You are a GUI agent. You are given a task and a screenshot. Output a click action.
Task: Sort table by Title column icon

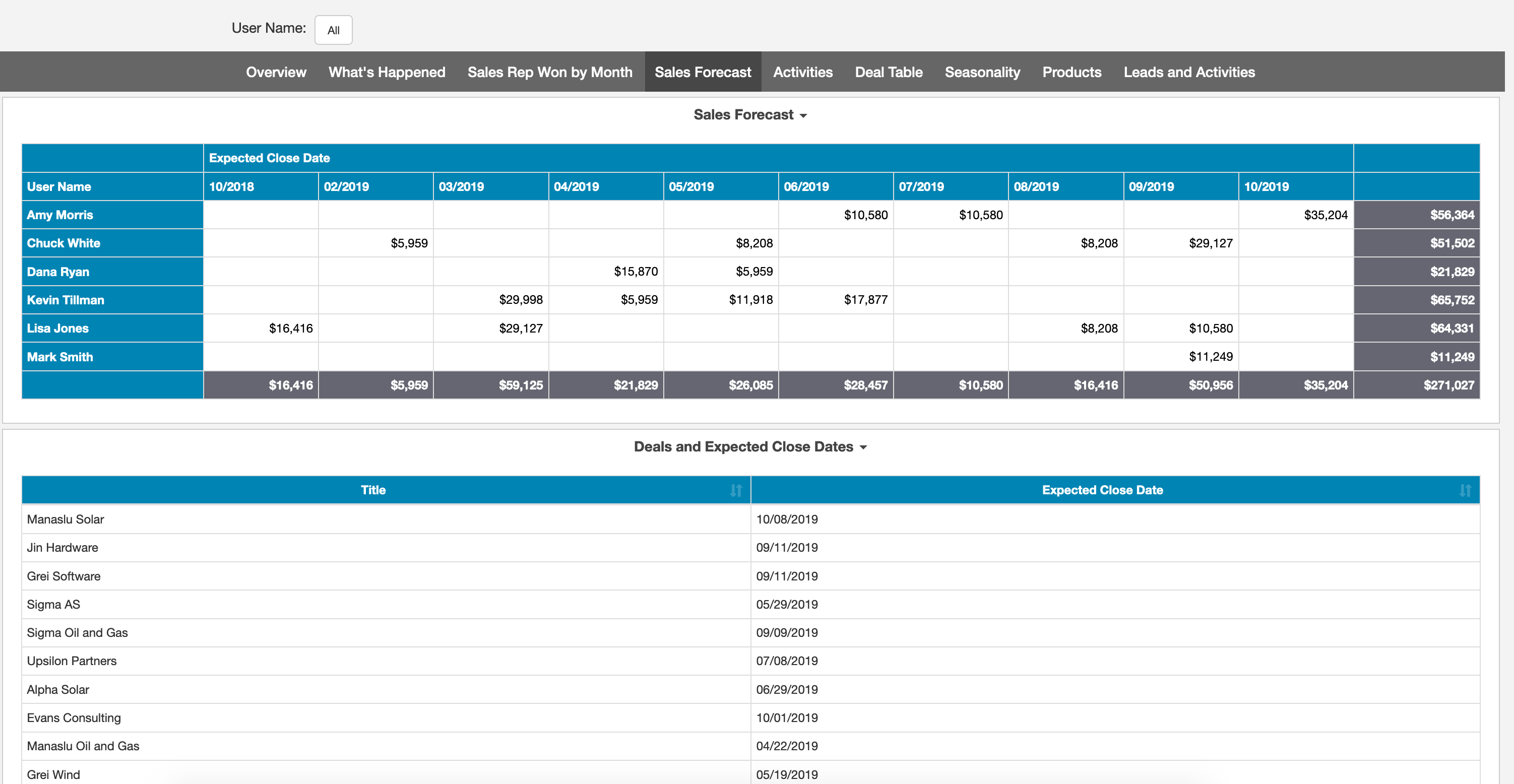tap(736, 490)
